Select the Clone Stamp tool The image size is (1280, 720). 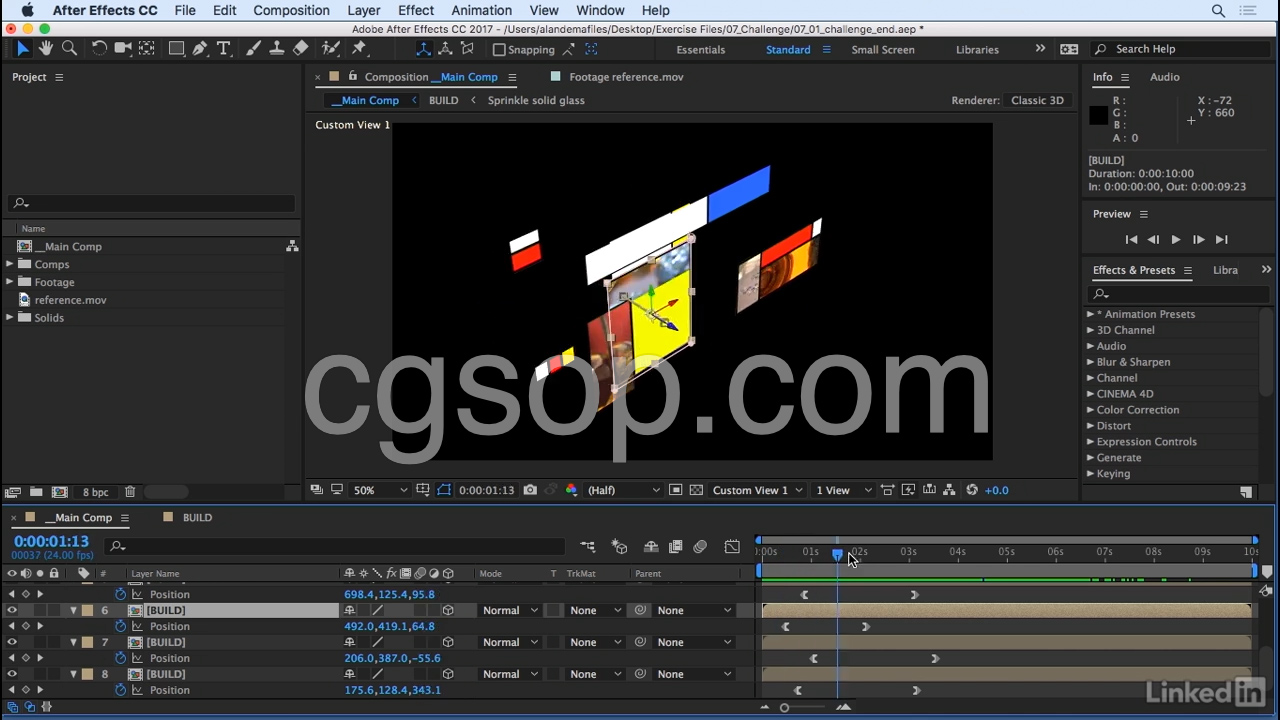277,48
